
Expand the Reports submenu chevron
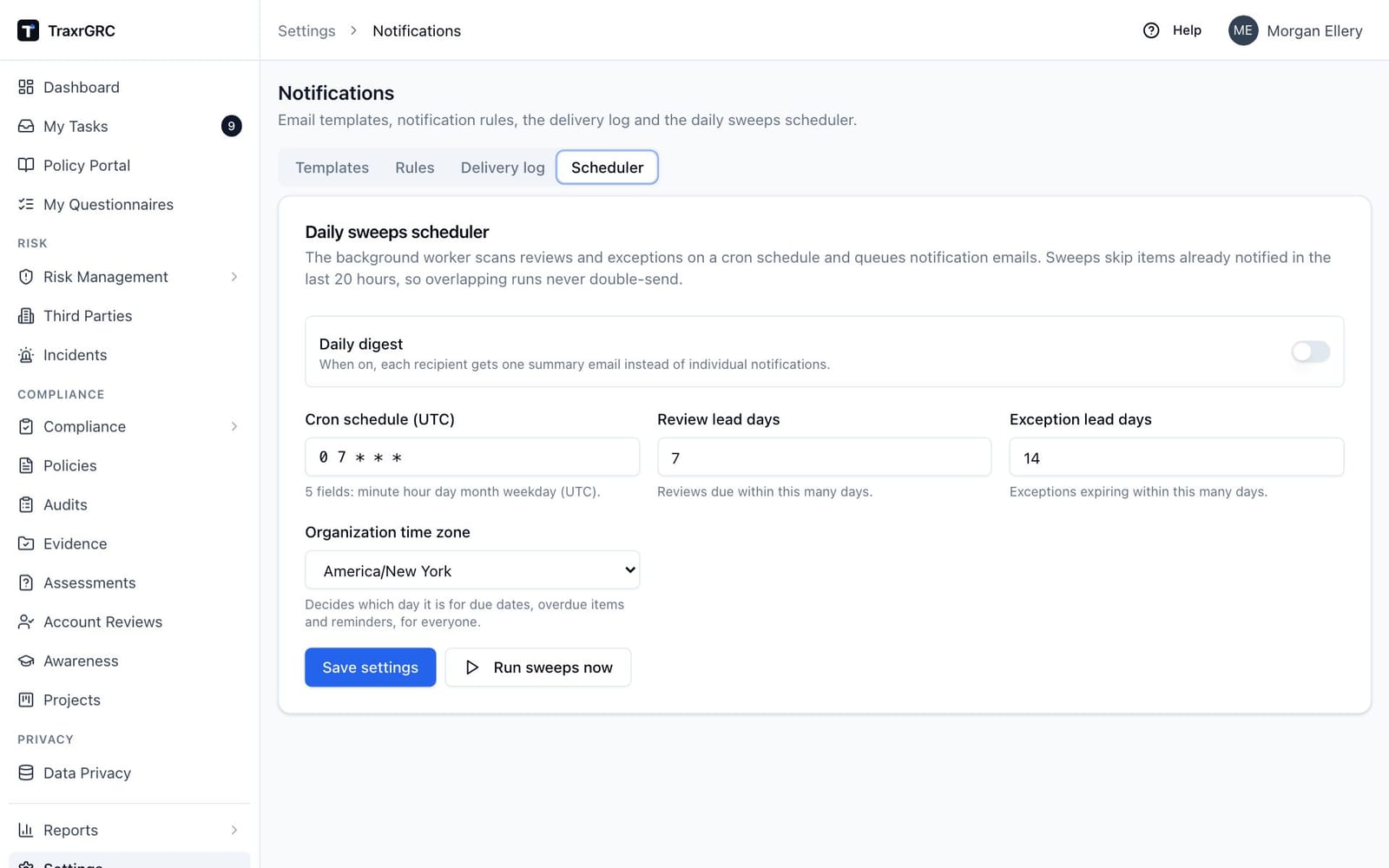234,830
